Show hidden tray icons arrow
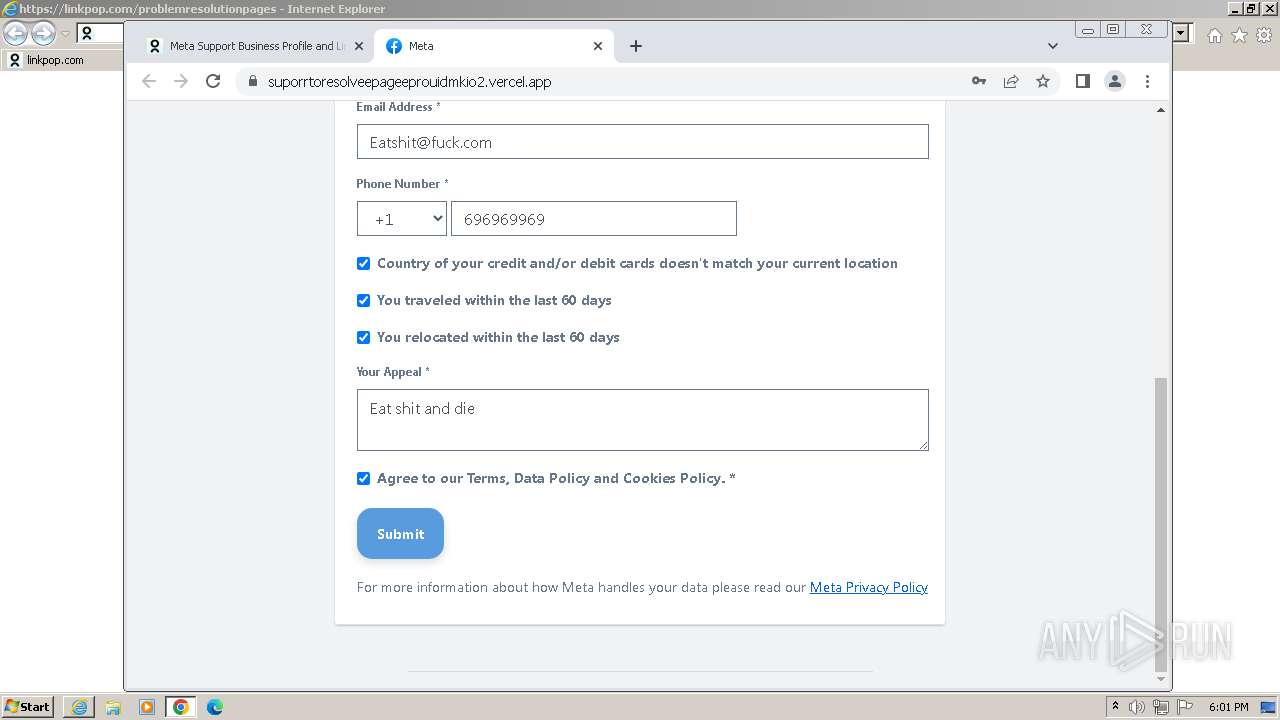Screen dimensions: 1280x720 pyautogui.click(x=1115, y=707)
